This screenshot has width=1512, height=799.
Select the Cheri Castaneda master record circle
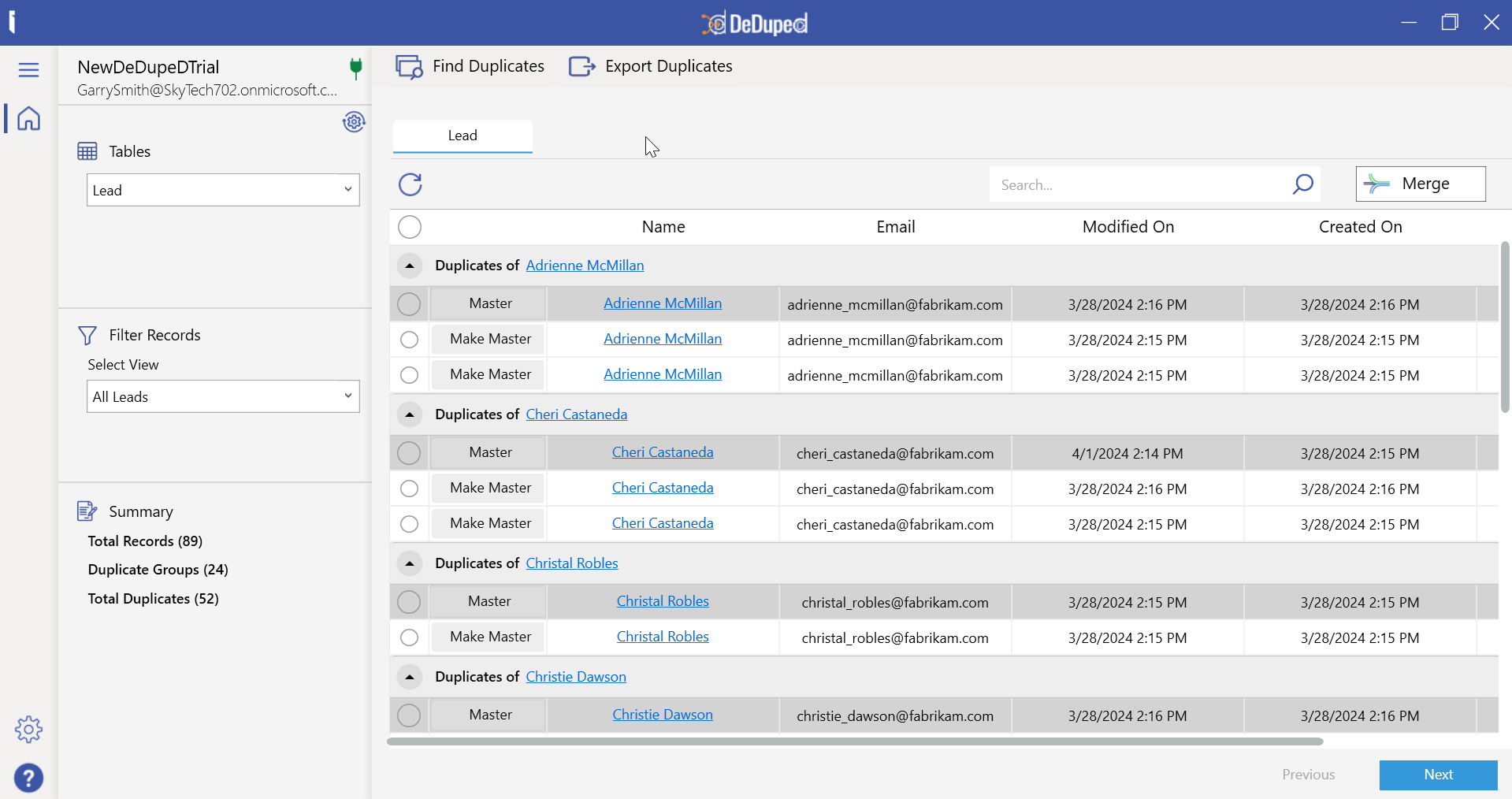409,453
